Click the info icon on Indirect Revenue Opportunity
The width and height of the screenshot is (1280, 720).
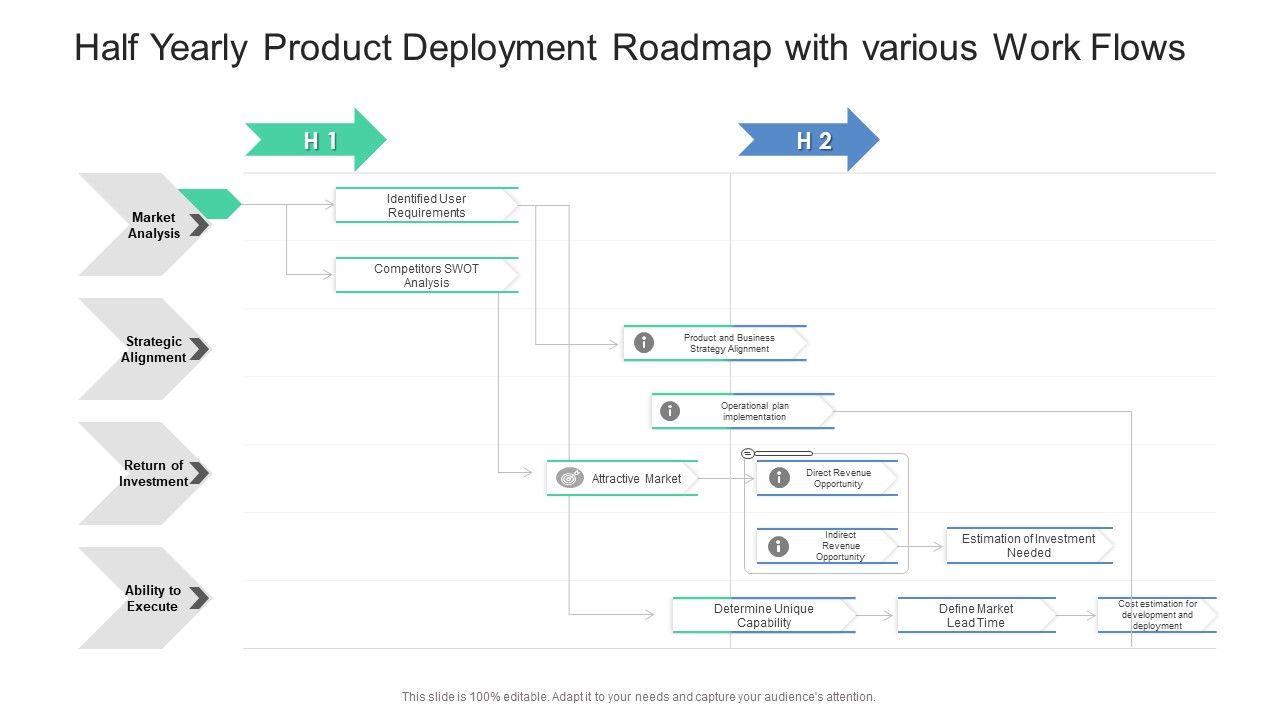point(777,546)
